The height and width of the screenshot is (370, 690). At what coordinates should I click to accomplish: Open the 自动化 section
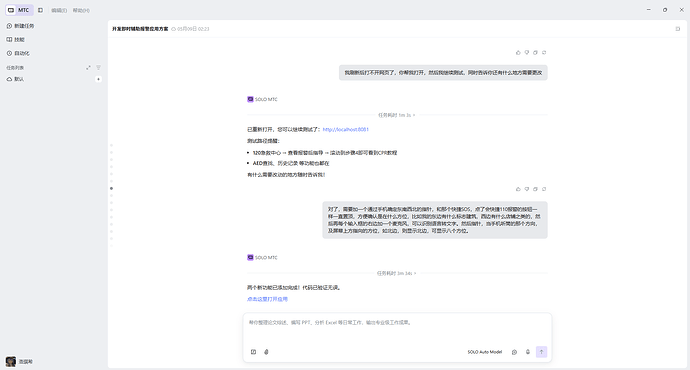[18, 53]
